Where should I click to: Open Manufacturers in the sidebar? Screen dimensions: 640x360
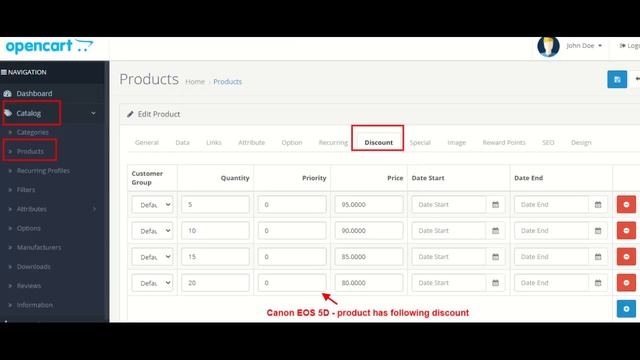[39, 247]
